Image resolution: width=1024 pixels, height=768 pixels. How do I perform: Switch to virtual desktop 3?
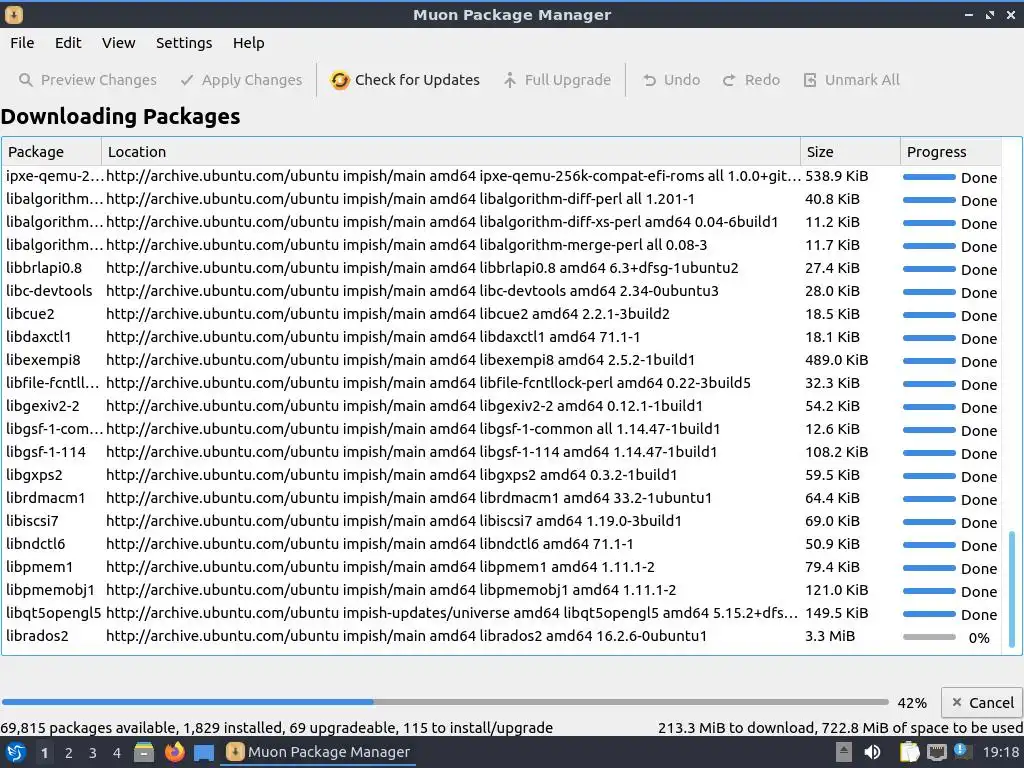(93, 753)
